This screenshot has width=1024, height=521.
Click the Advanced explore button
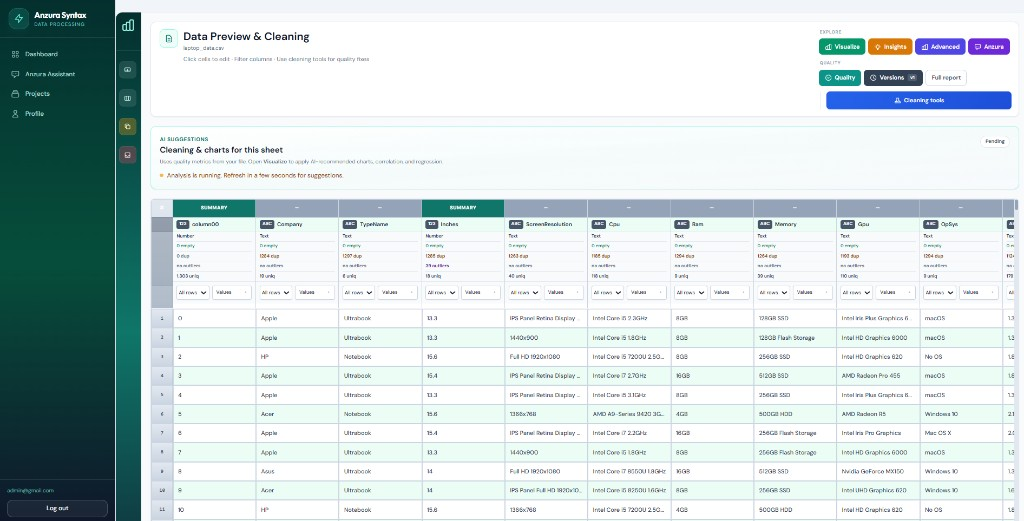pos(940,47)
